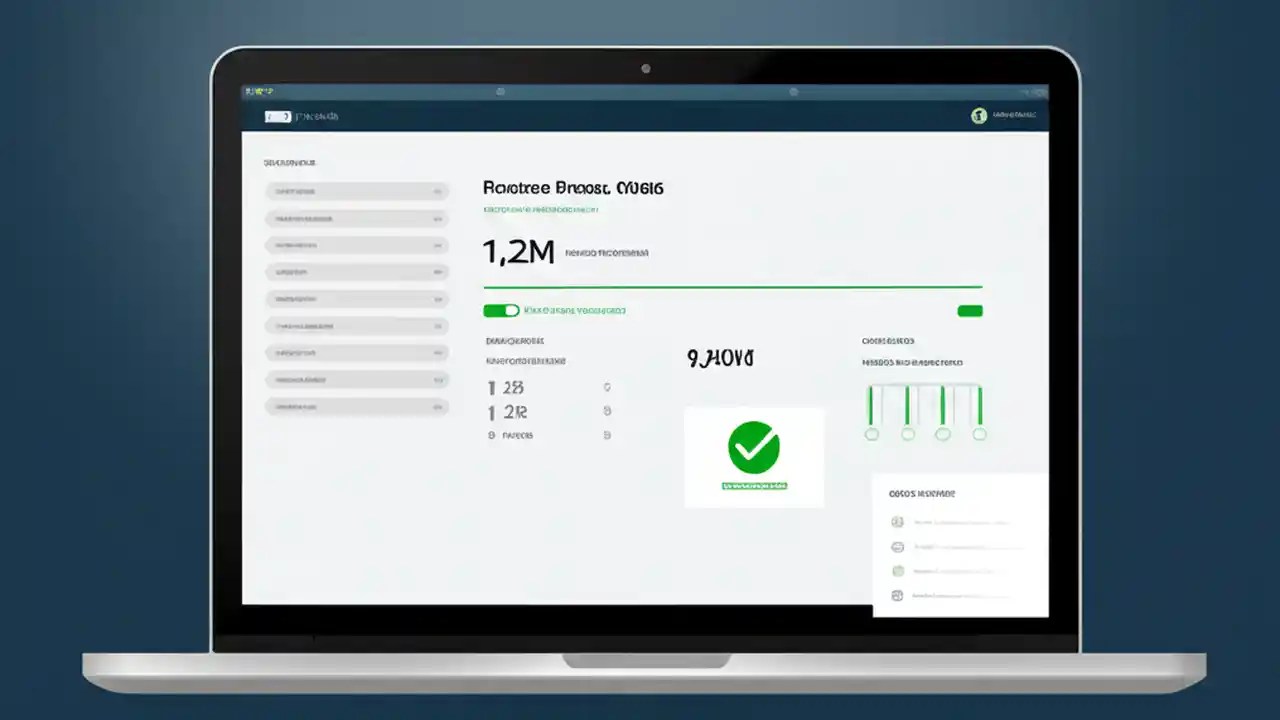Expand the second item in the left sidebar

[356, 218]
